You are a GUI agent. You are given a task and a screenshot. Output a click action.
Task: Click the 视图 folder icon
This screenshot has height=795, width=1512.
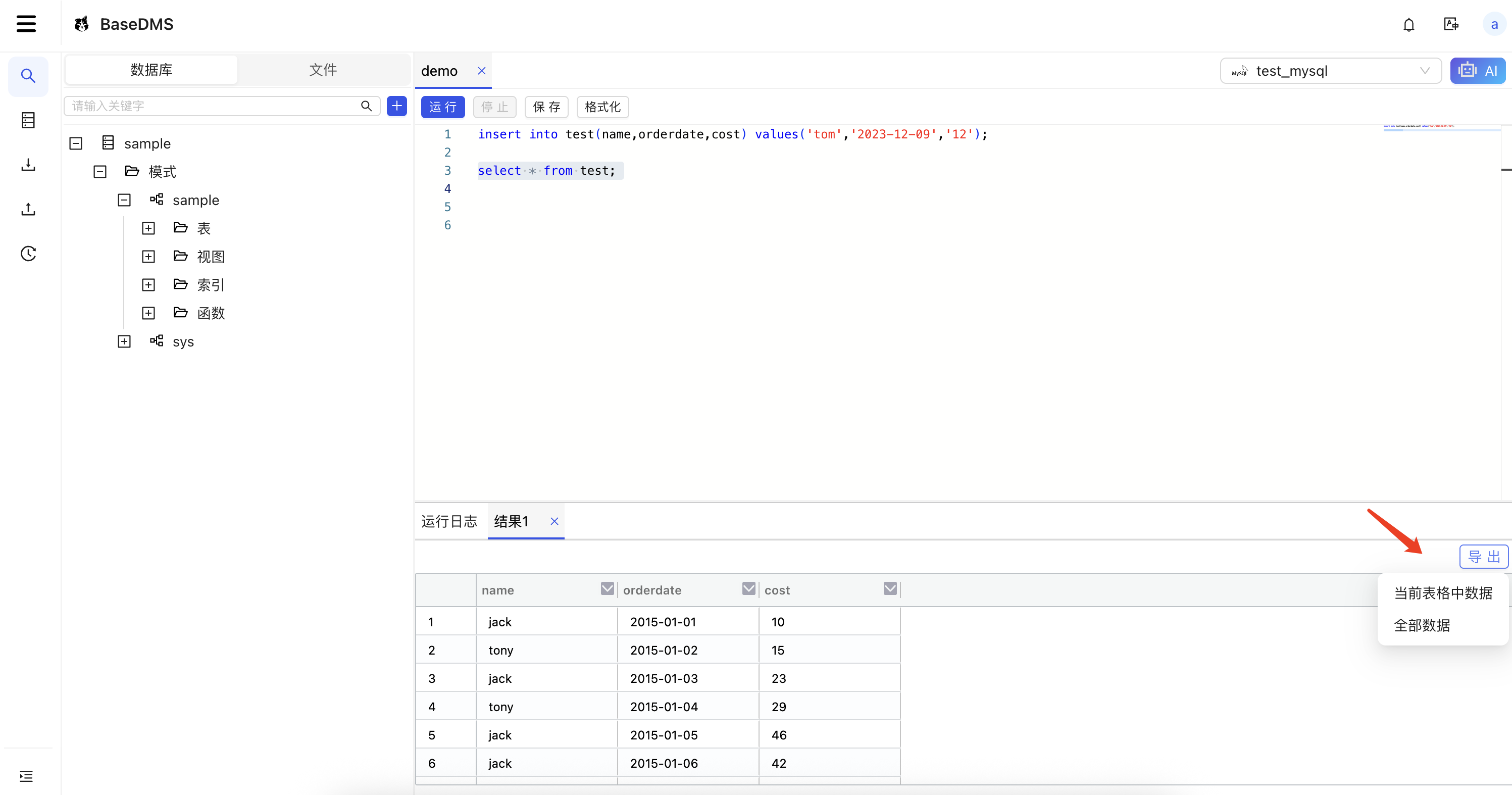(x=180, y=256)
